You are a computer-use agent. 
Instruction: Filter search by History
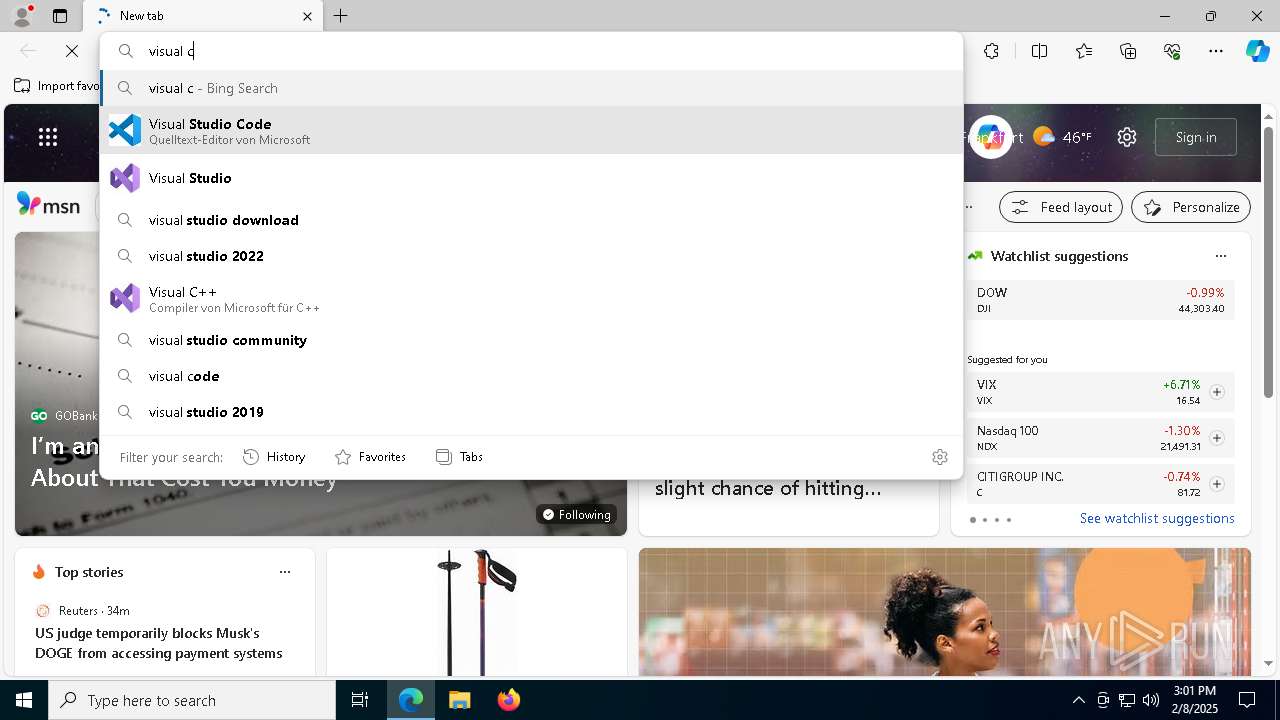coord(274,457)
